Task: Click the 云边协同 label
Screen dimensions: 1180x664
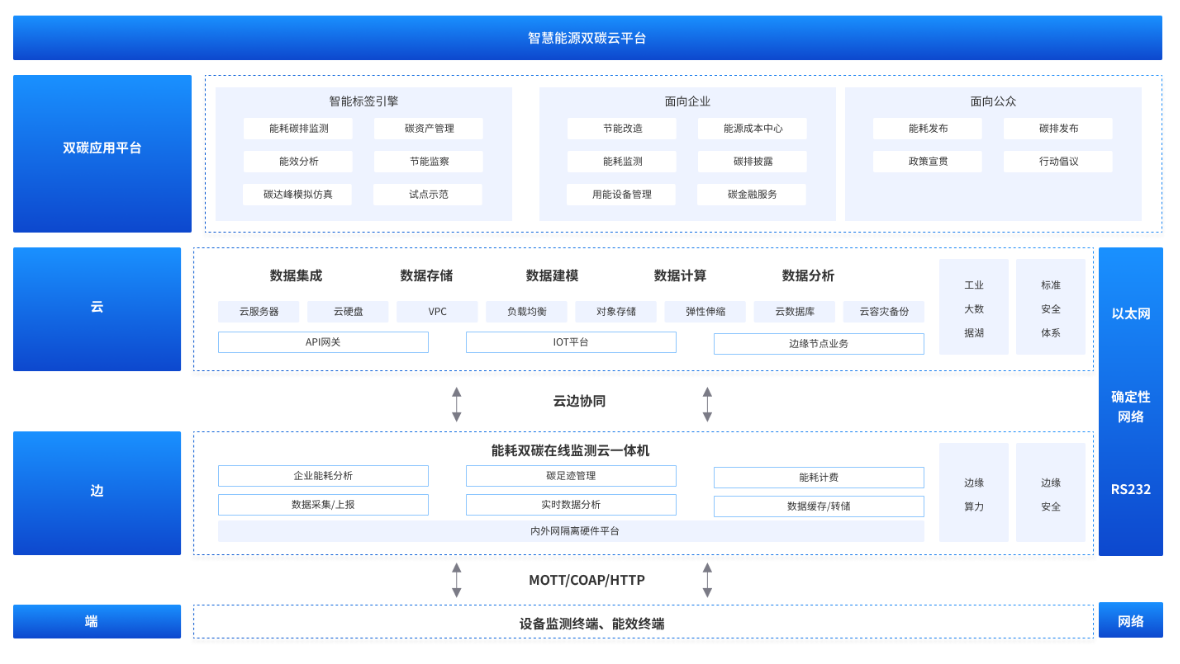Action: pyautogui.click(x=579, y=401)
